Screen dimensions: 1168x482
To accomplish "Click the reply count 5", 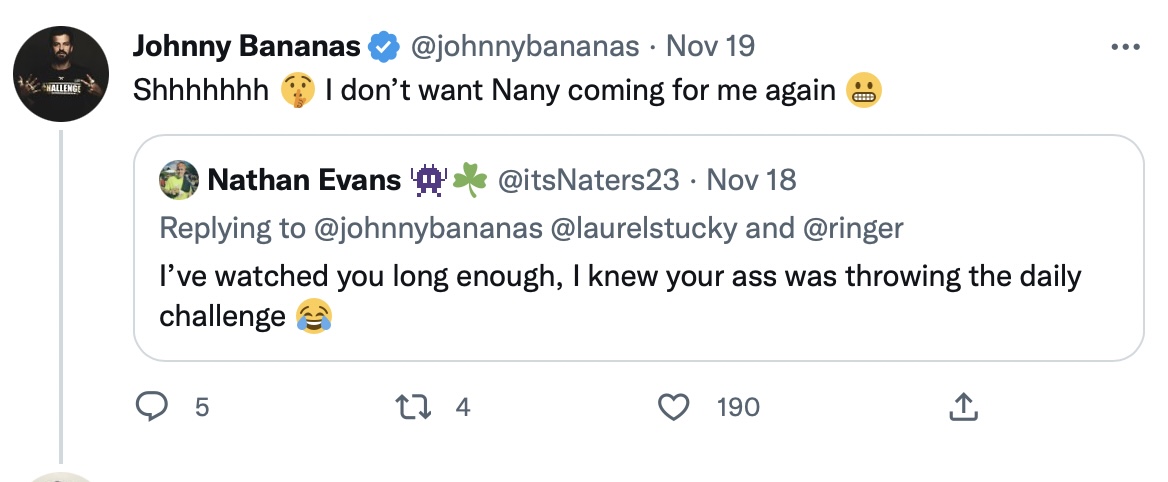I will tap(201, 407).
